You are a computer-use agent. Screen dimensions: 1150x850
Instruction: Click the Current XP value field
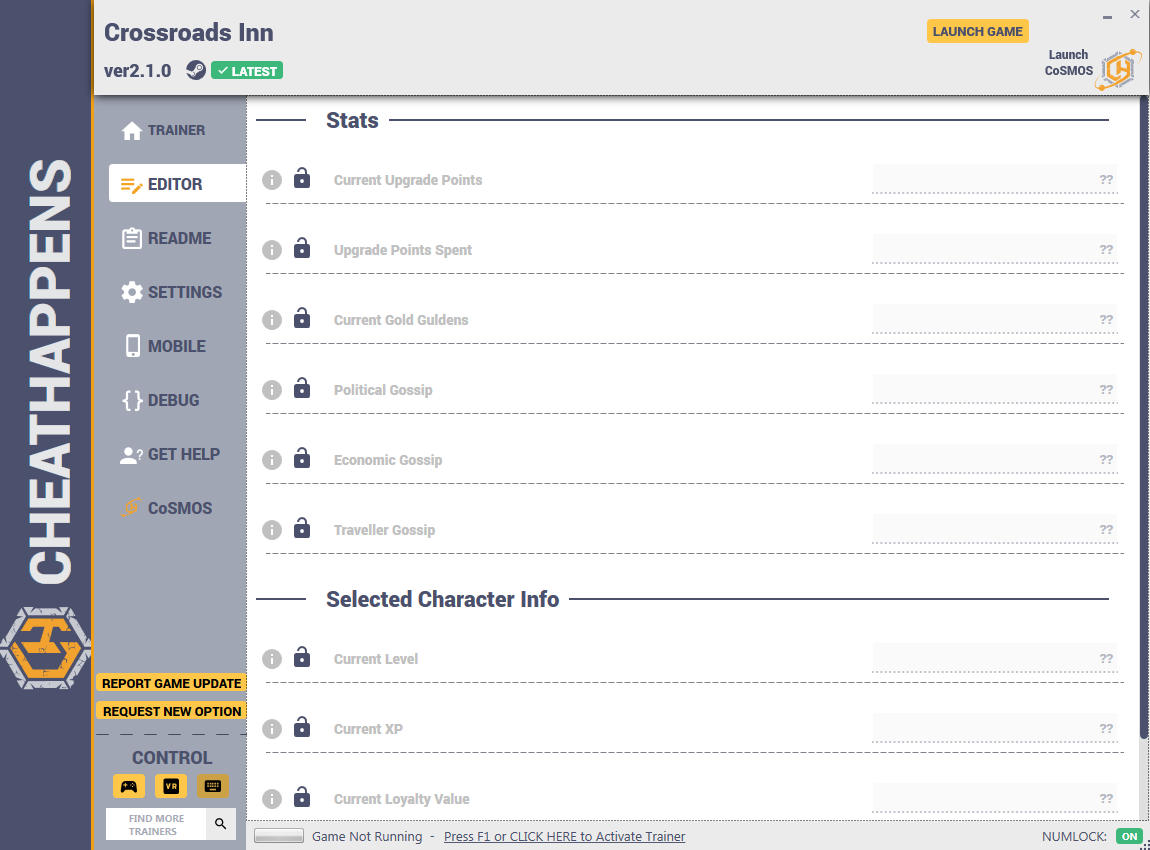click(995, 728)
